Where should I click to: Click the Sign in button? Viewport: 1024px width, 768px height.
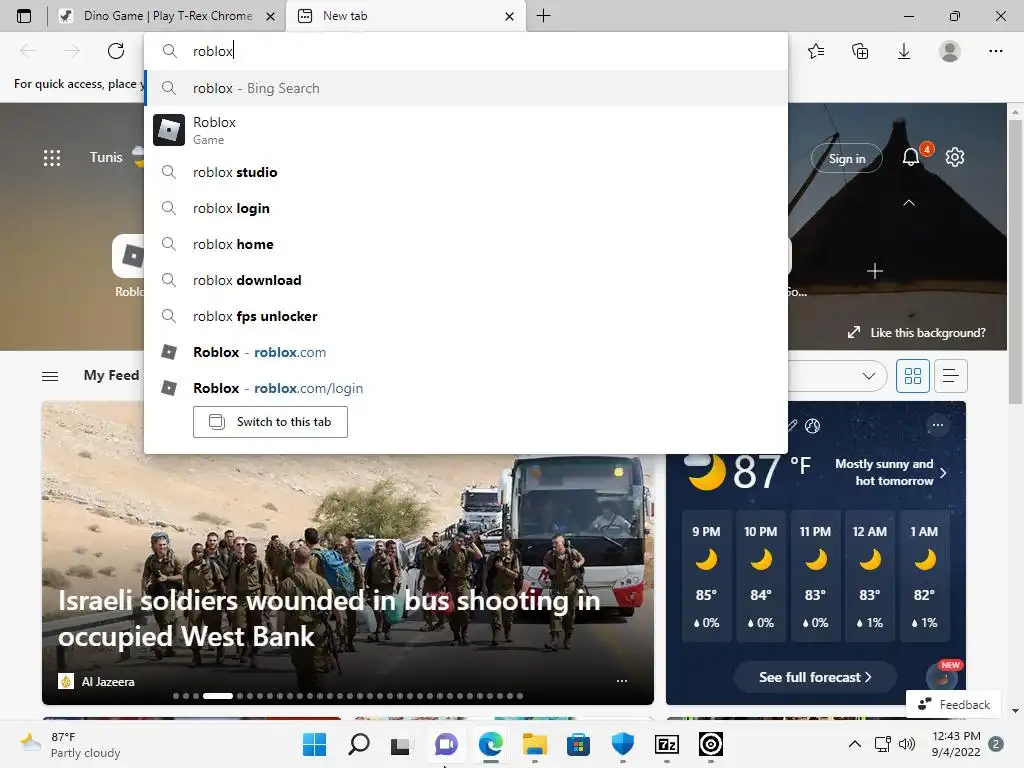pyautogui.click(x=846, y=159)
